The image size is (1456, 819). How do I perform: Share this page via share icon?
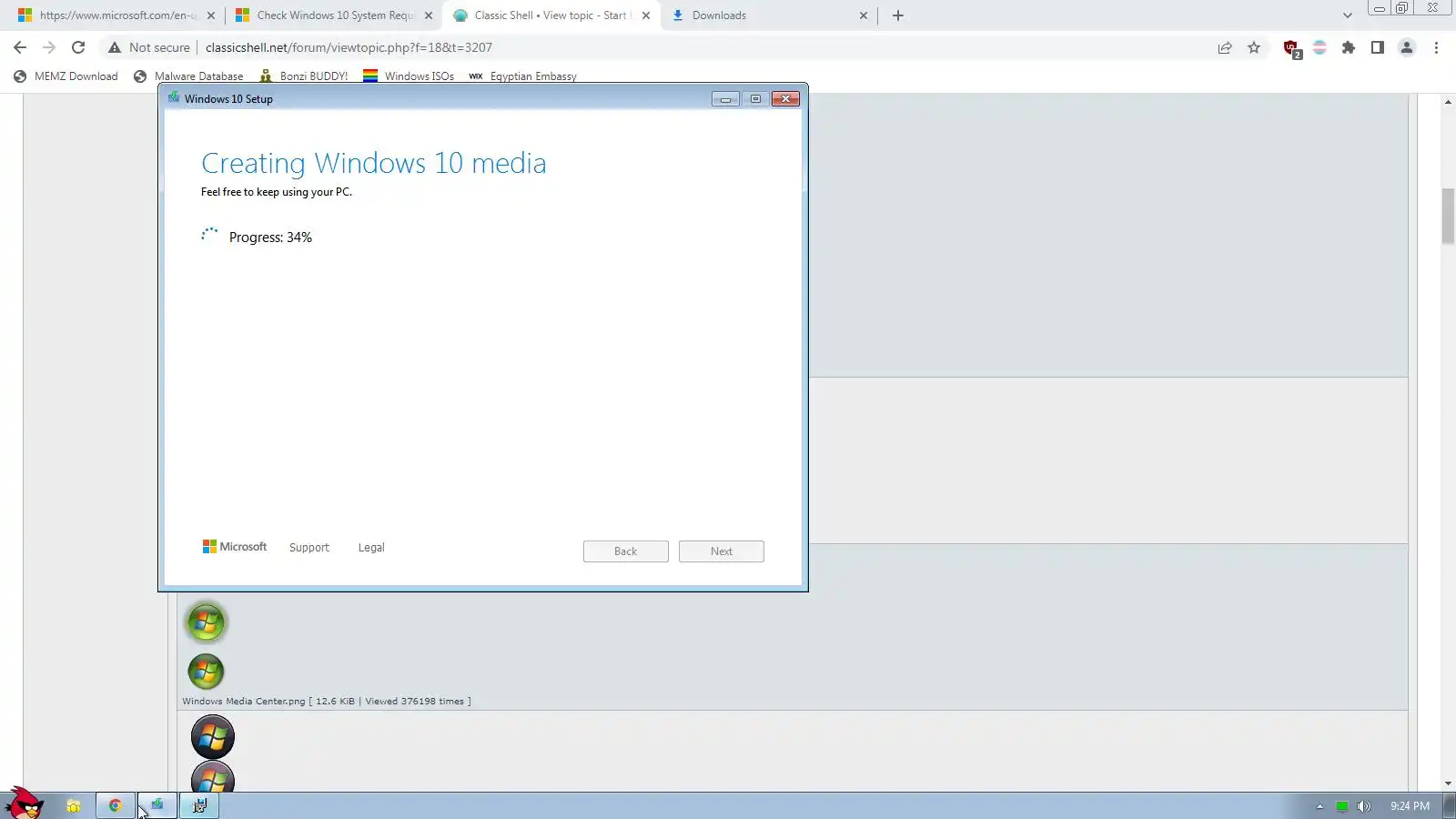tap(1225, 47)
